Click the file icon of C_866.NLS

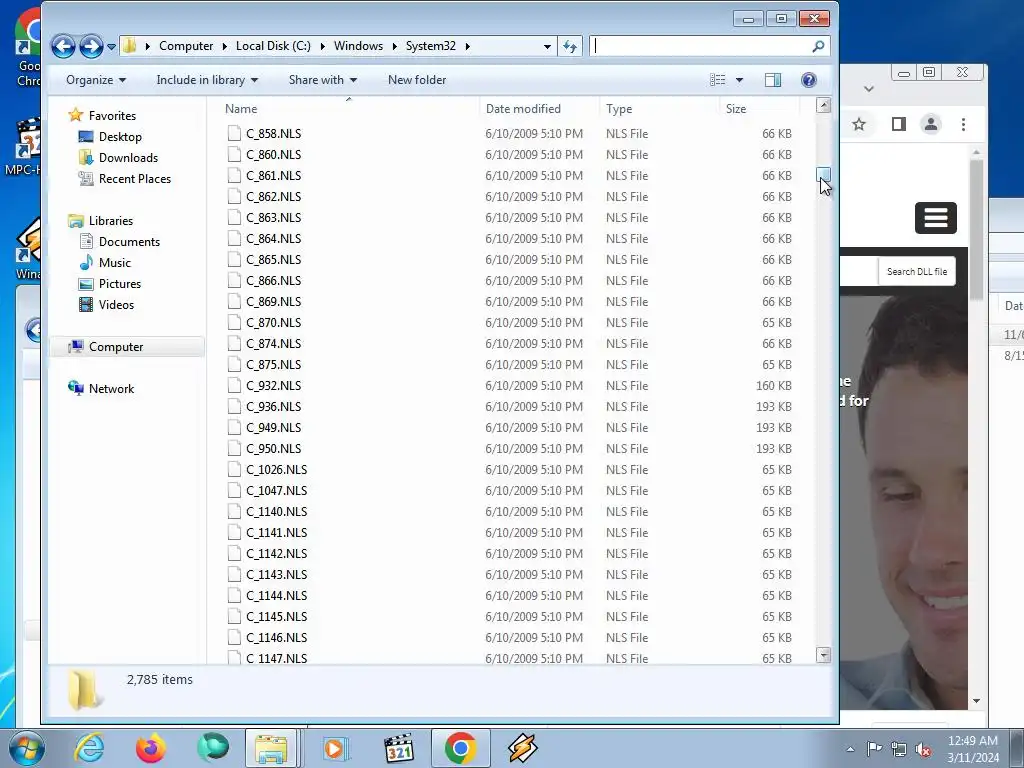[234, 280]
